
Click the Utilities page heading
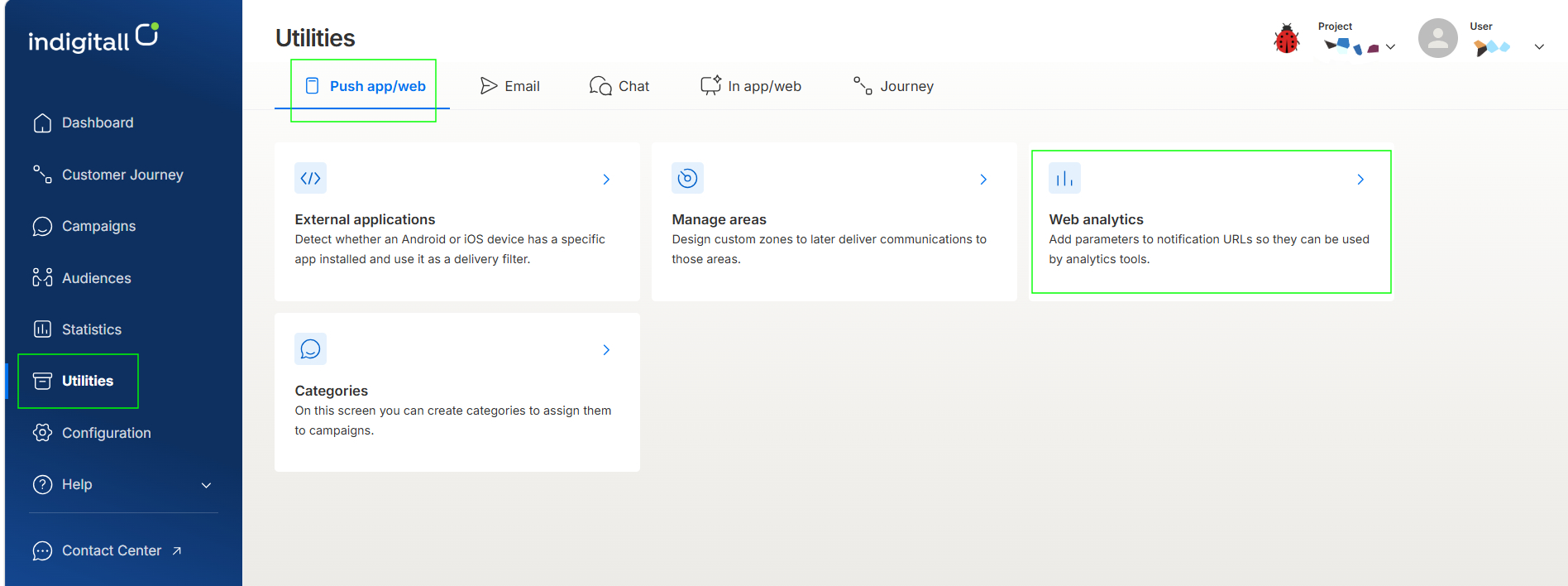tap(315, 38)
